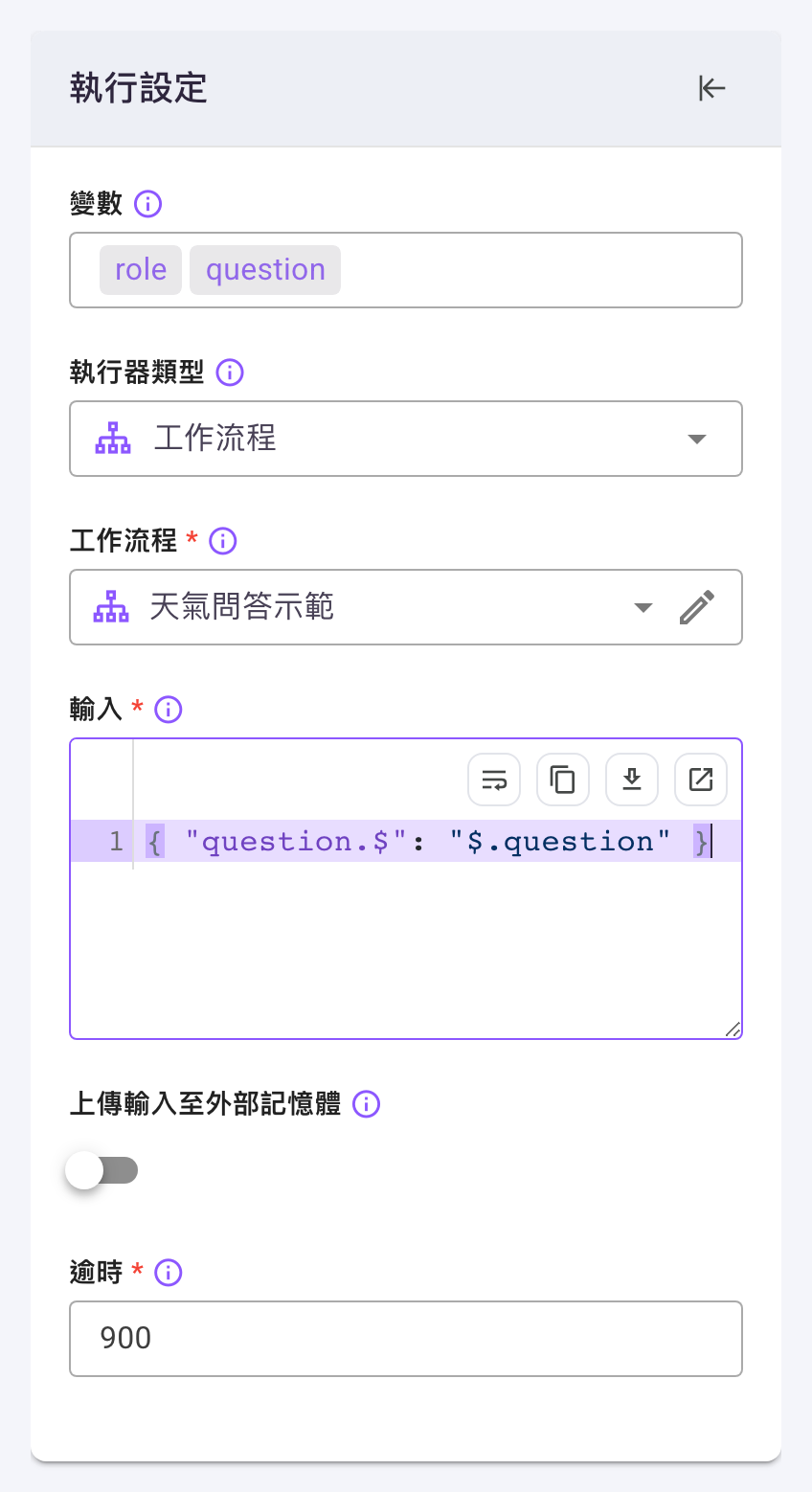The image size is (812, 1492).
Task: Select the 工作流程 executor type field
Action: (406, 439)
